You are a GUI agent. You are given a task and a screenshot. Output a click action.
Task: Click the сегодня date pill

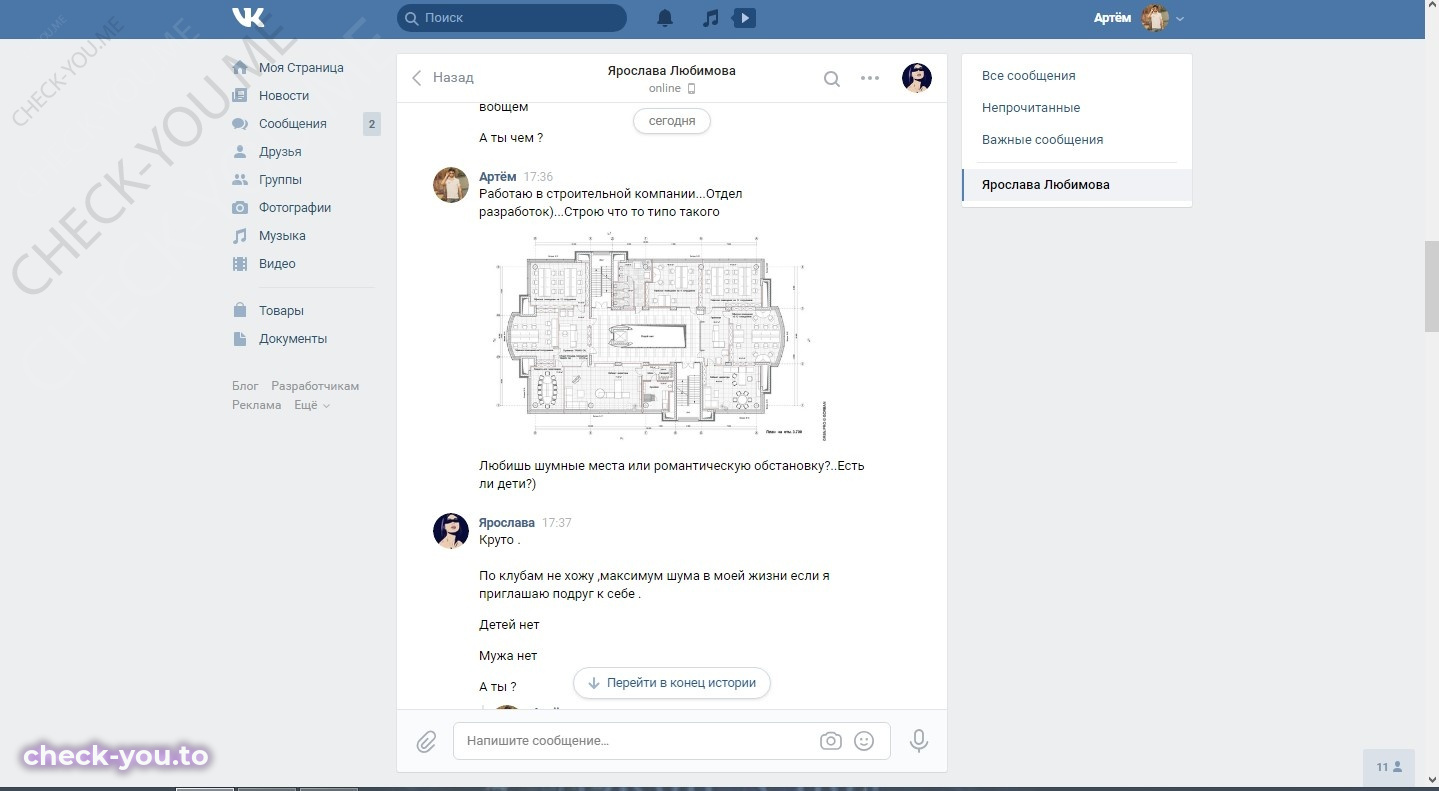coord(672,121)
